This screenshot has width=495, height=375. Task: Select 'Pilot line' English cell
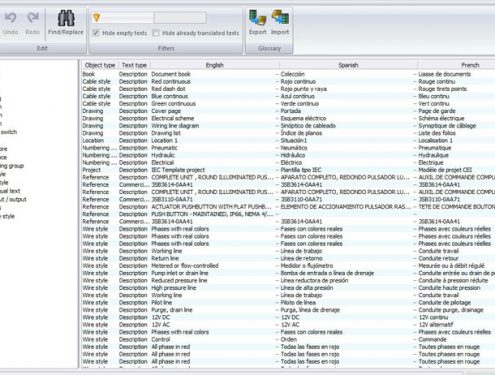(x=162, y=302)
